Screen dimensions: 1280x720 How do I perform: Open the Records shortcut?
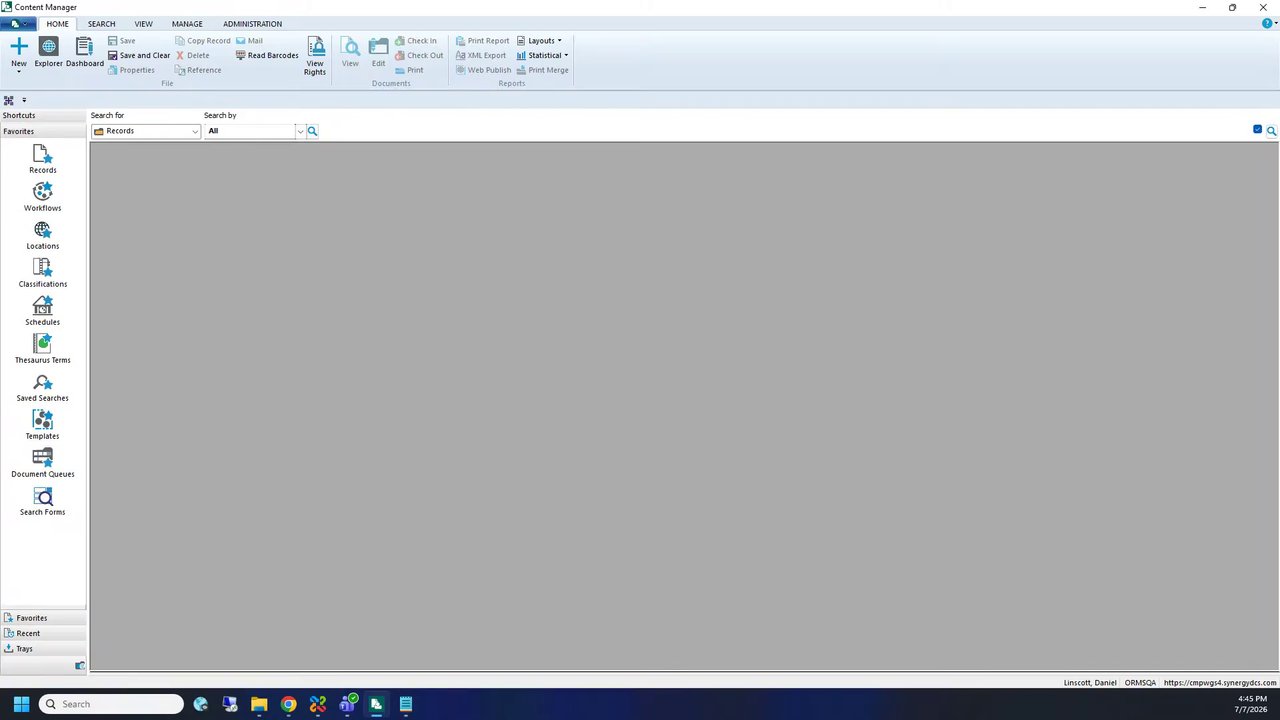(43, 160)
